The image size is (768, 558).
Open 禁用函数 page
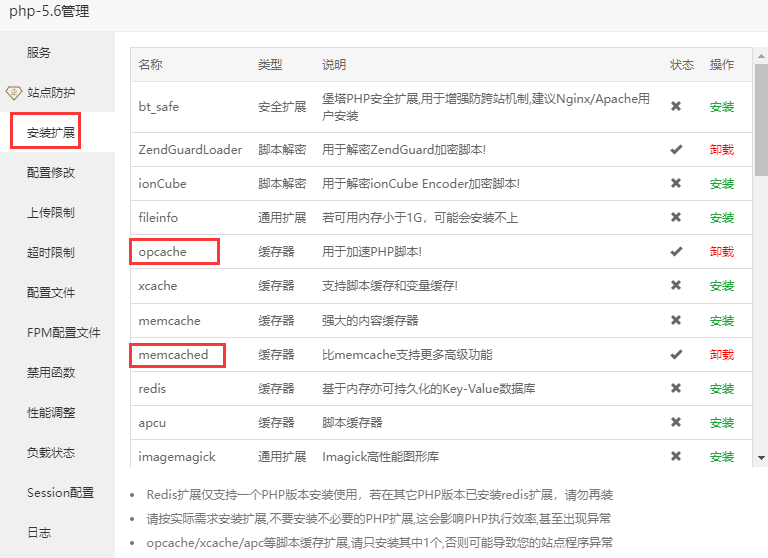pyautogui.click(x=51, y=372)
